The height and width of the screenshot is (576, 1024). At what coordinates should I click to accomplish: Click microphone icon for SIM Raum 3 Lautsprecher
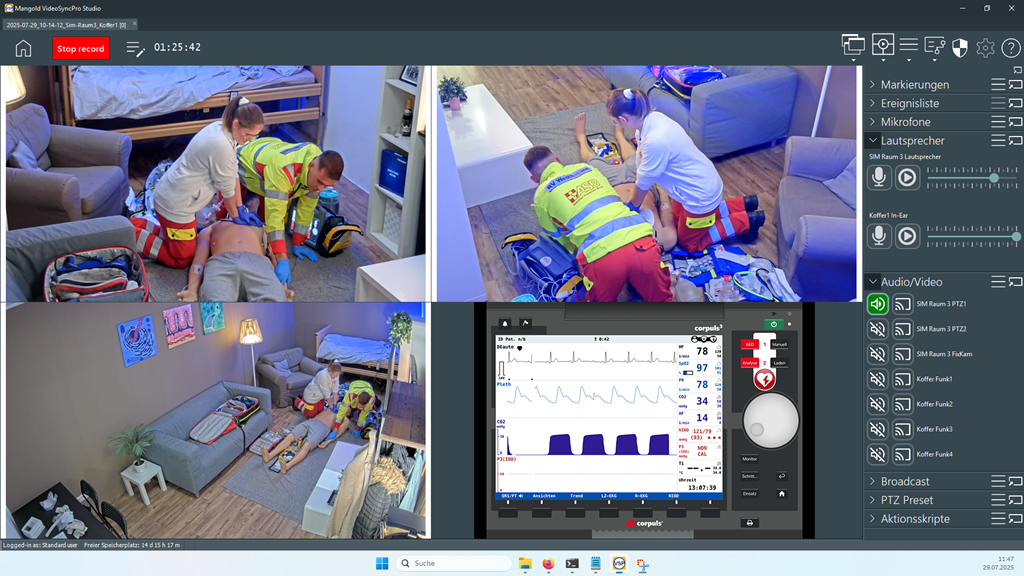point(878,178)
